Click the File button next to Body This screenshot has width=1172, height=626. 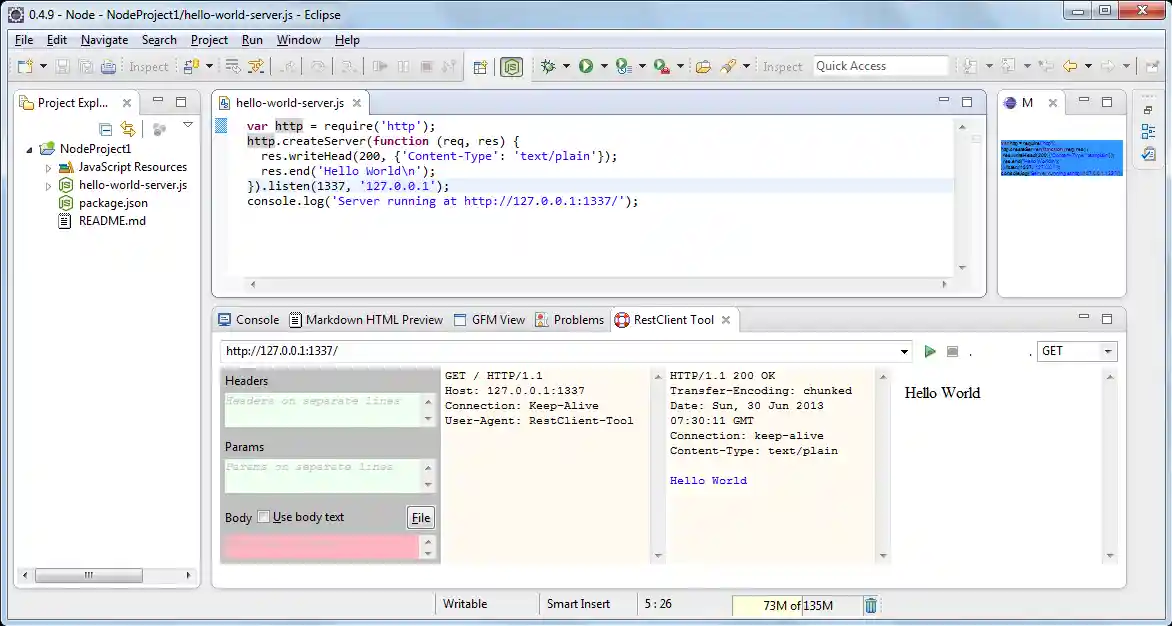tap(420, 517)
